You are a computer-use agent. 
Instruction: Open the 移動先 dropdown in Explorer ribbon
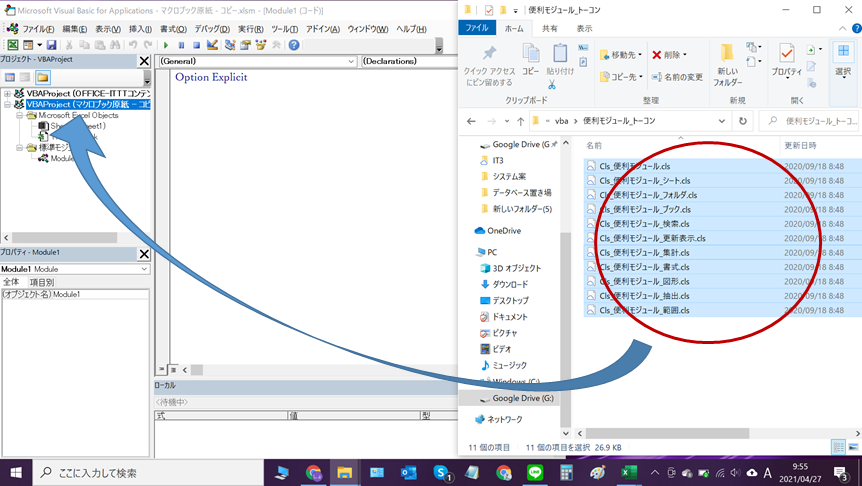[621, 55]
